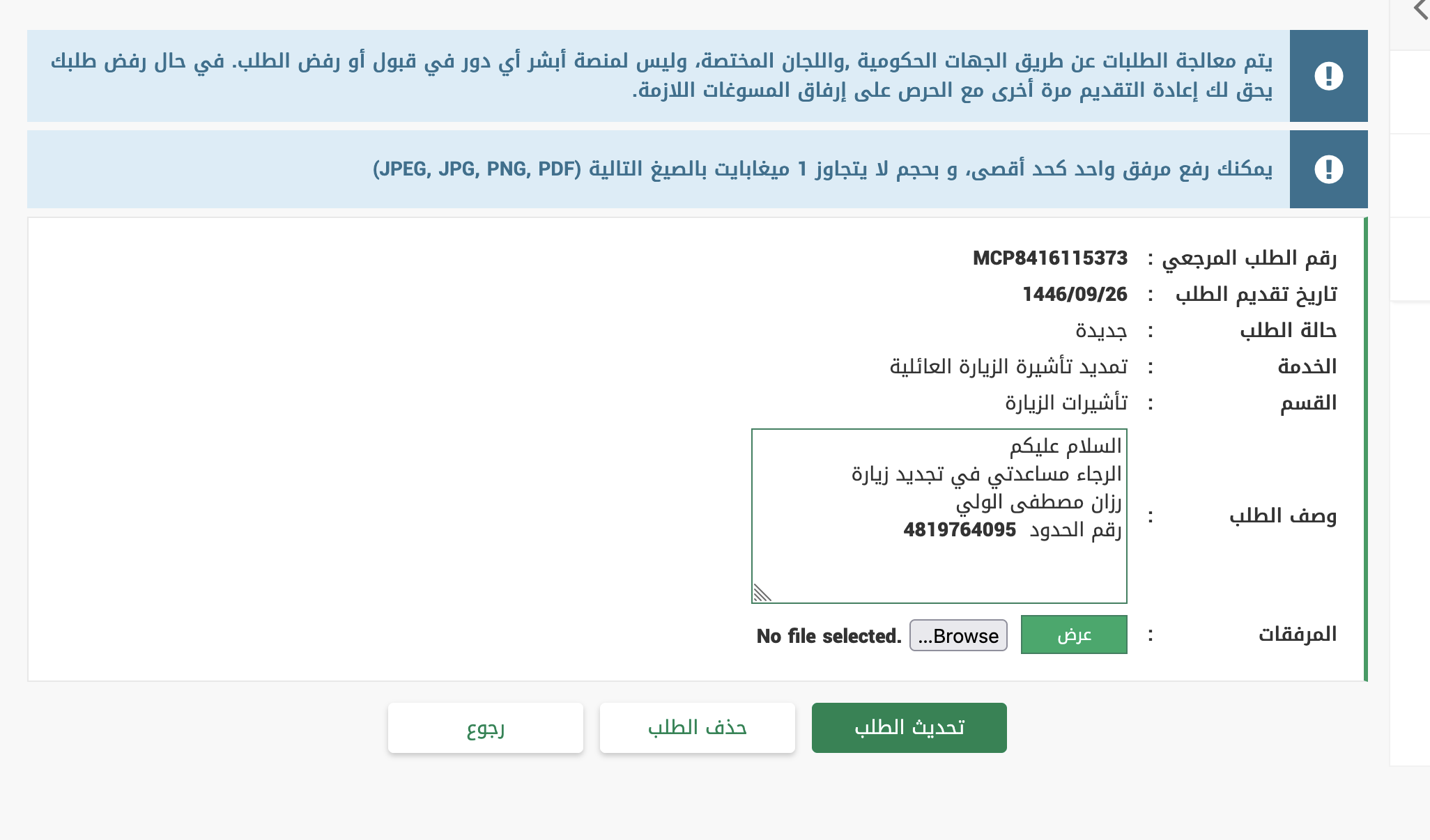Click the service value تمديد تأشيرة الزيارة العائلية
Viewport: 1430px width, 840px height.
(1008, 367)
